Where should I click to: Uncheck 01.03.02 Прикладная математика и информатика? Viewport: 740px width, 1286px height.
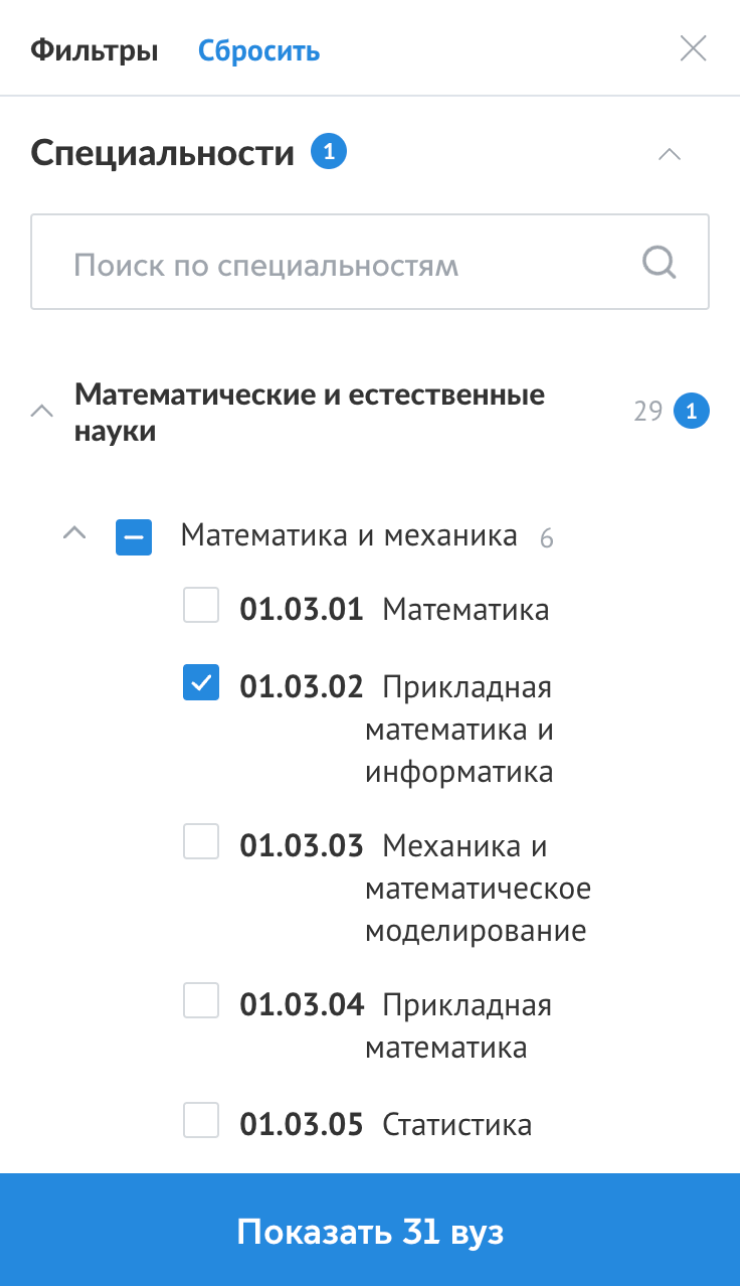pyautogui.click(x=201, y=684)
